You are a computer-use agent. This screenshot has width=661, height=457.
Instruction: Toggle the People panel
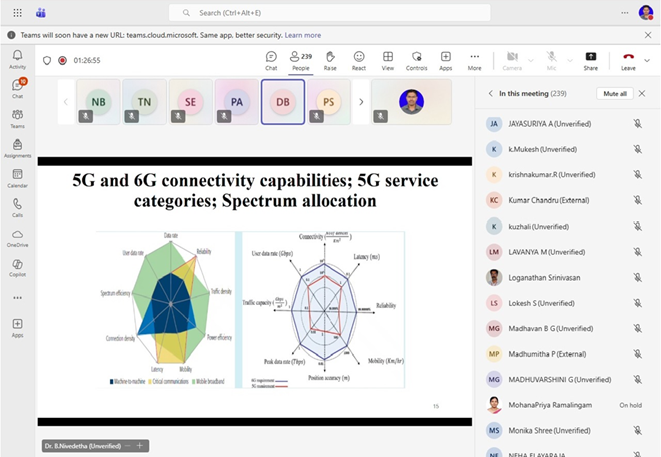299,59
